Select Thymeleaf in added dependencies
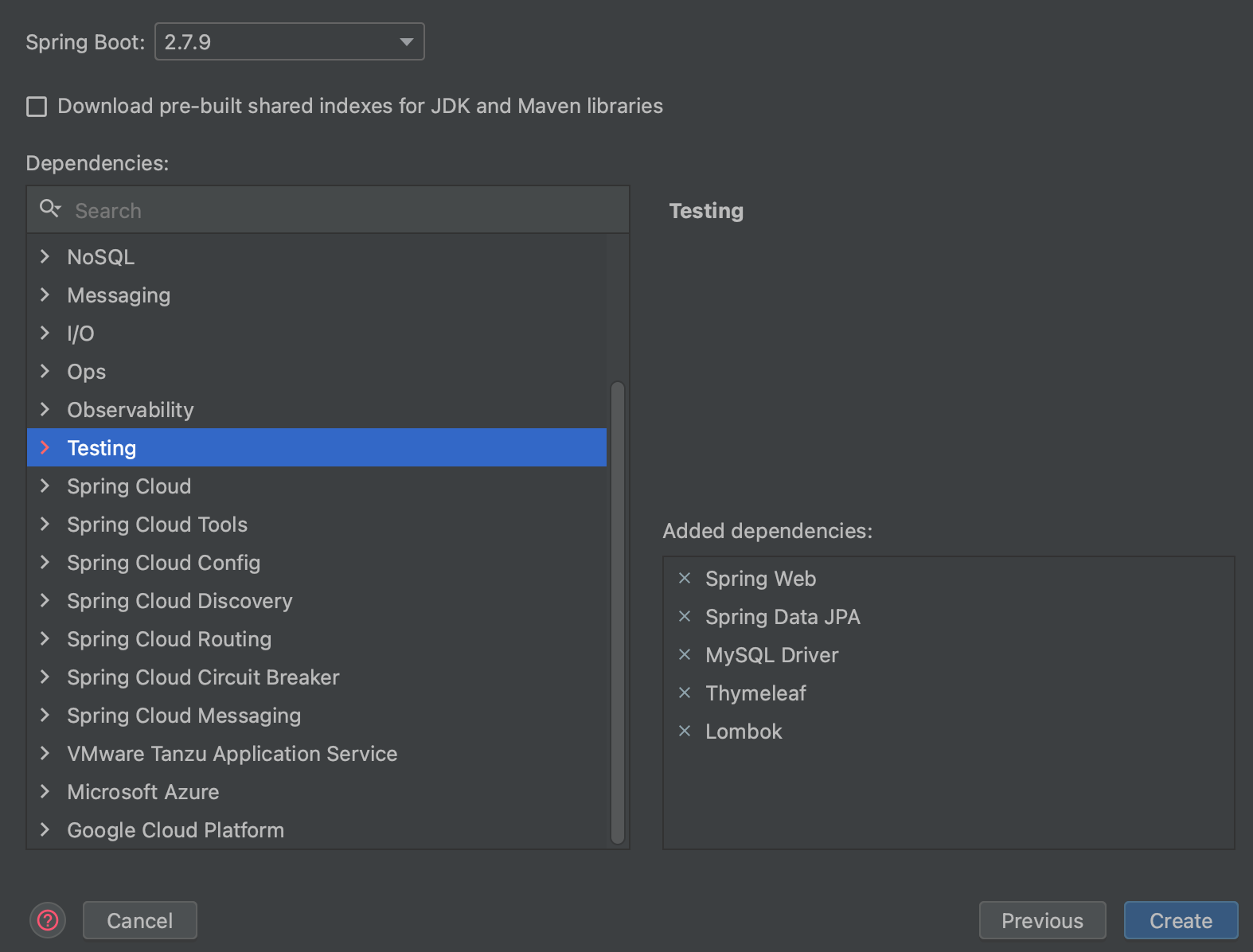This screenshot has width=1253, height=952. [756, 693]
